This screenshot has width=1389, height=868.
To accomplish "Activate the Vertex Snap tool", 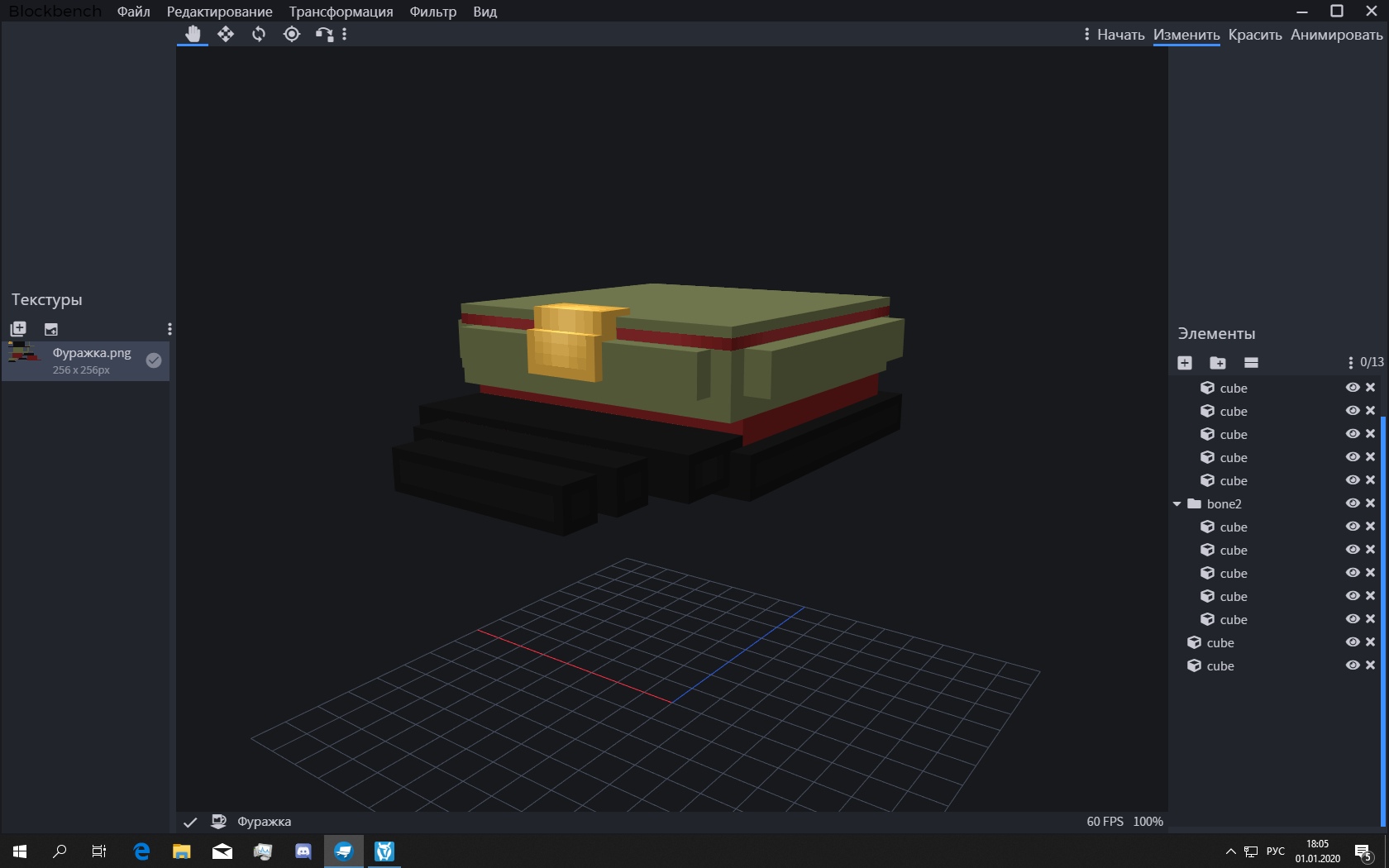I will [x=324, y=34].
